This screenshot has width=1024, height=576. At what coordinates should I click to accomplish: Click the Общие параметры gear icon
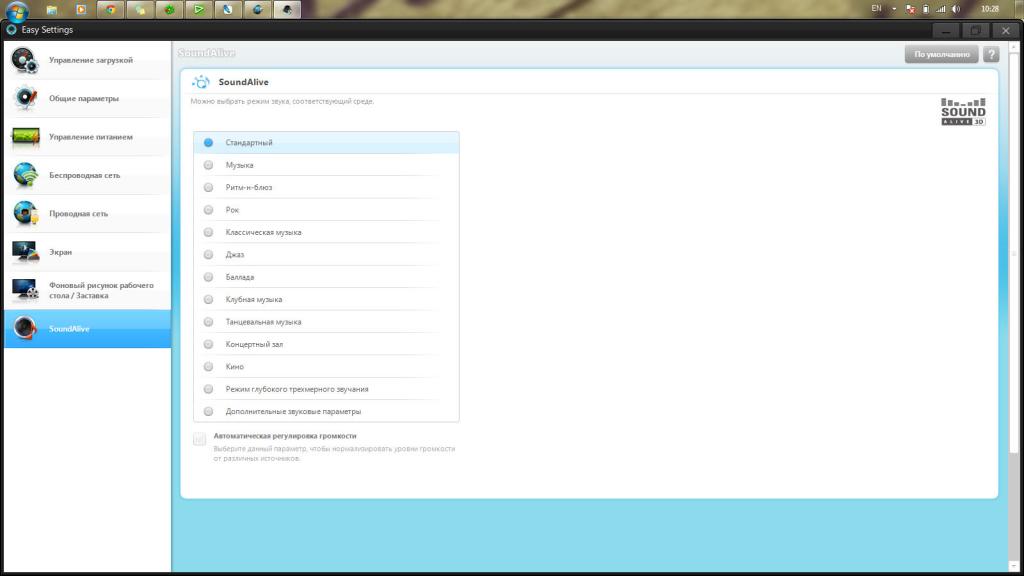point(25,98)
